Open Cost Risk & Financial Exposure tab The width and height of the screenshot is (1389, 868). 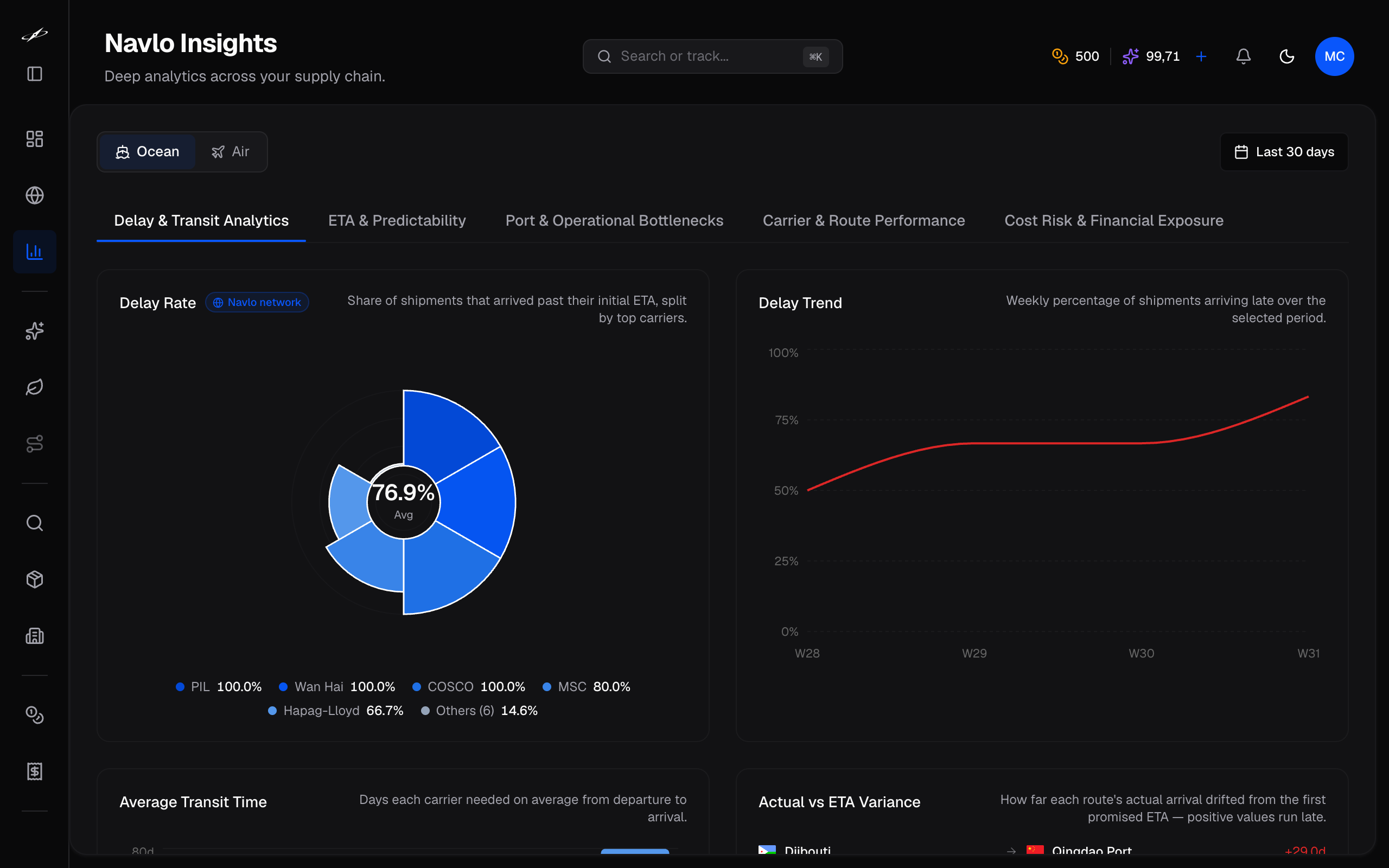click(1114, 220)
